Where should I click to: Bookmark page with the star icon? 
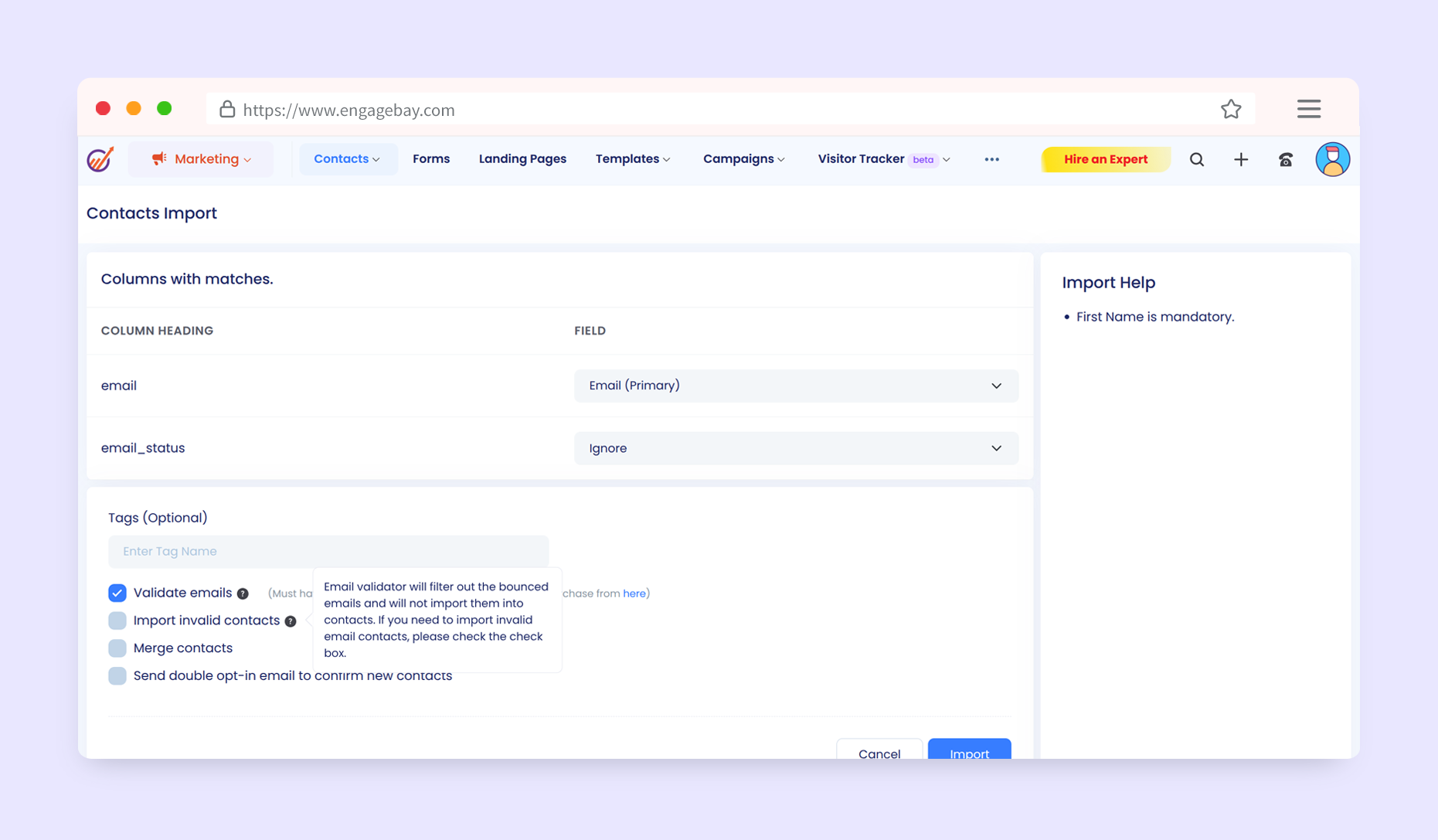point(1231,109)
